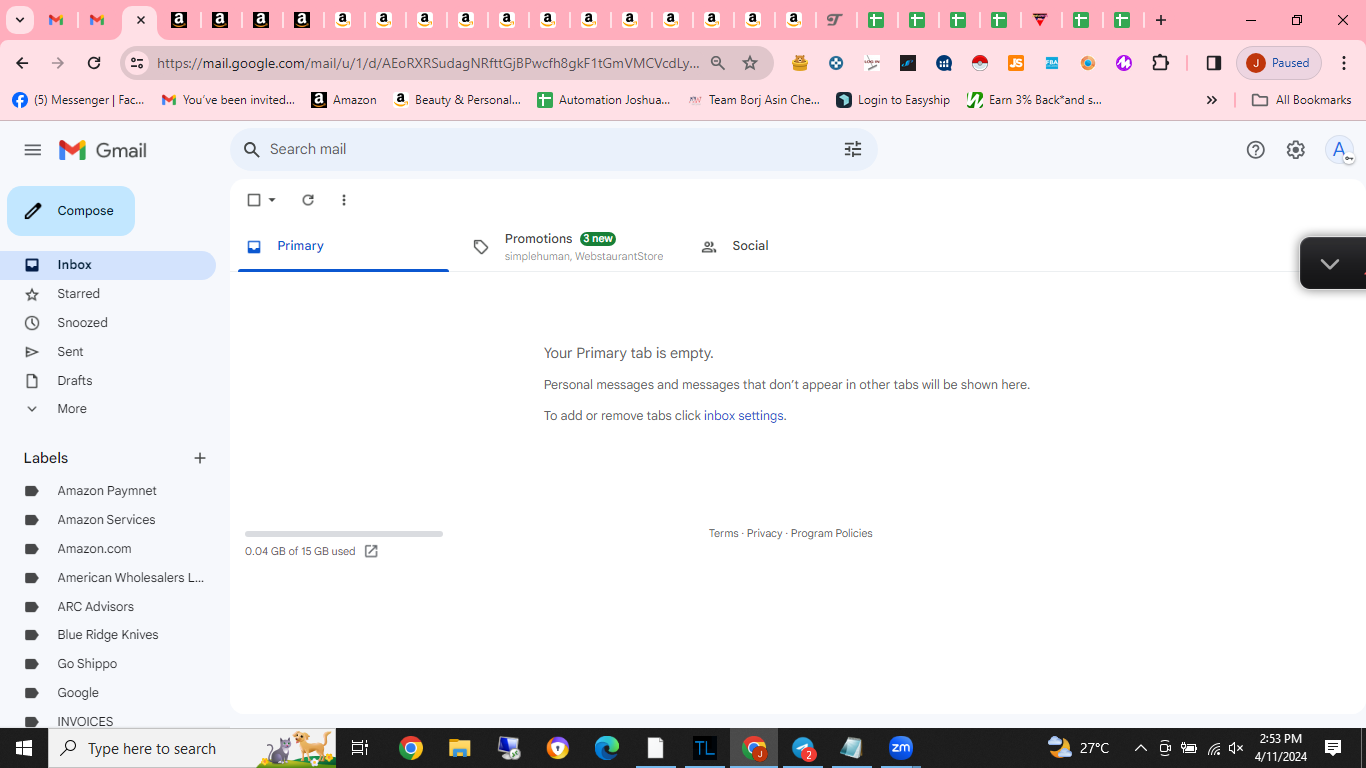Open a new browser tab with plus

point(1161,20)
